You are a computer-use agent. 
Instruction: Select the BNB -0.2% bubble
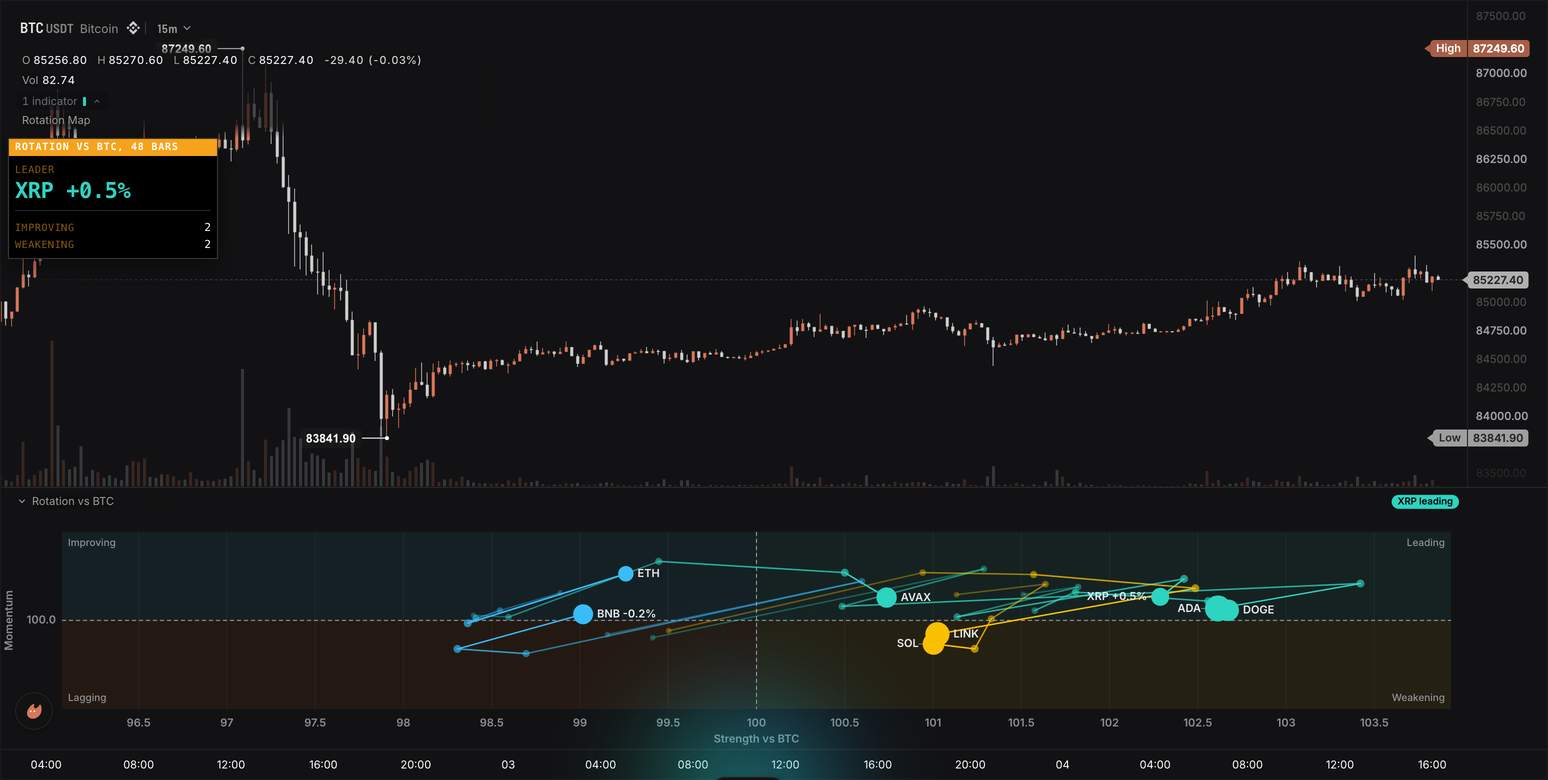(x=583, y=614)
